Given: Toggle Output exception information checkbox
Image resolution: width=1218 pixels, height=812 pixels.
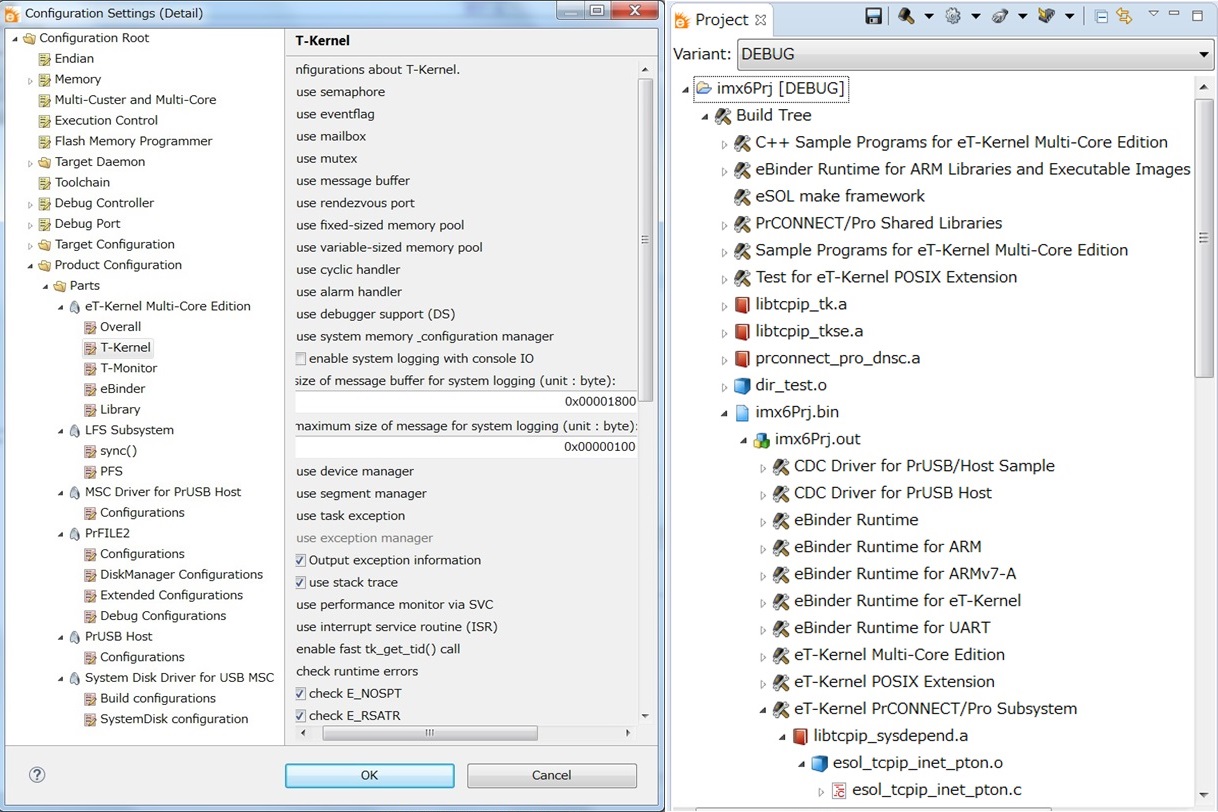Looking at the screenshot, I should click(x=301, y=561).
